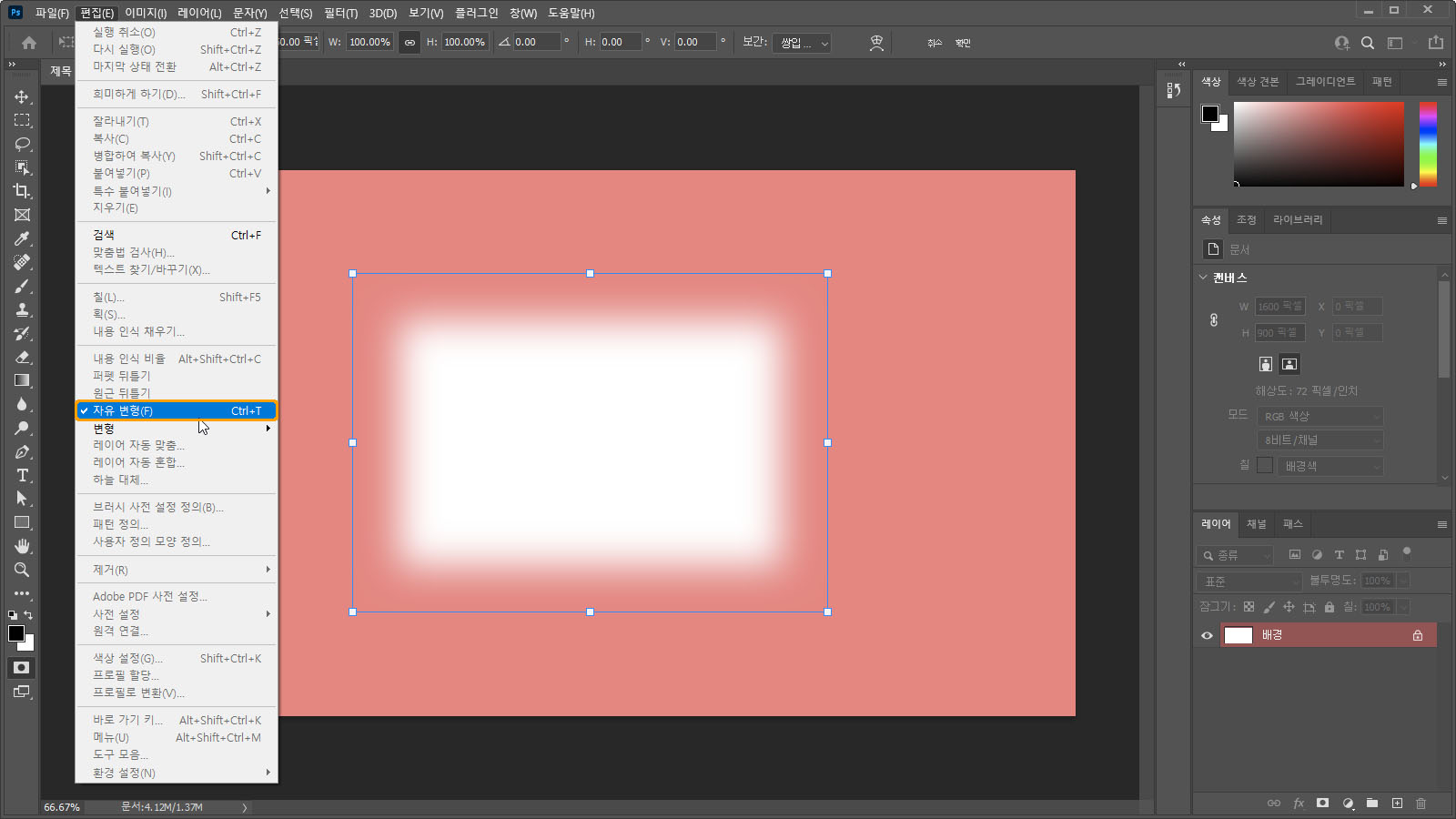Open the 종류 layer filter dropdown

click(1235, 555)
